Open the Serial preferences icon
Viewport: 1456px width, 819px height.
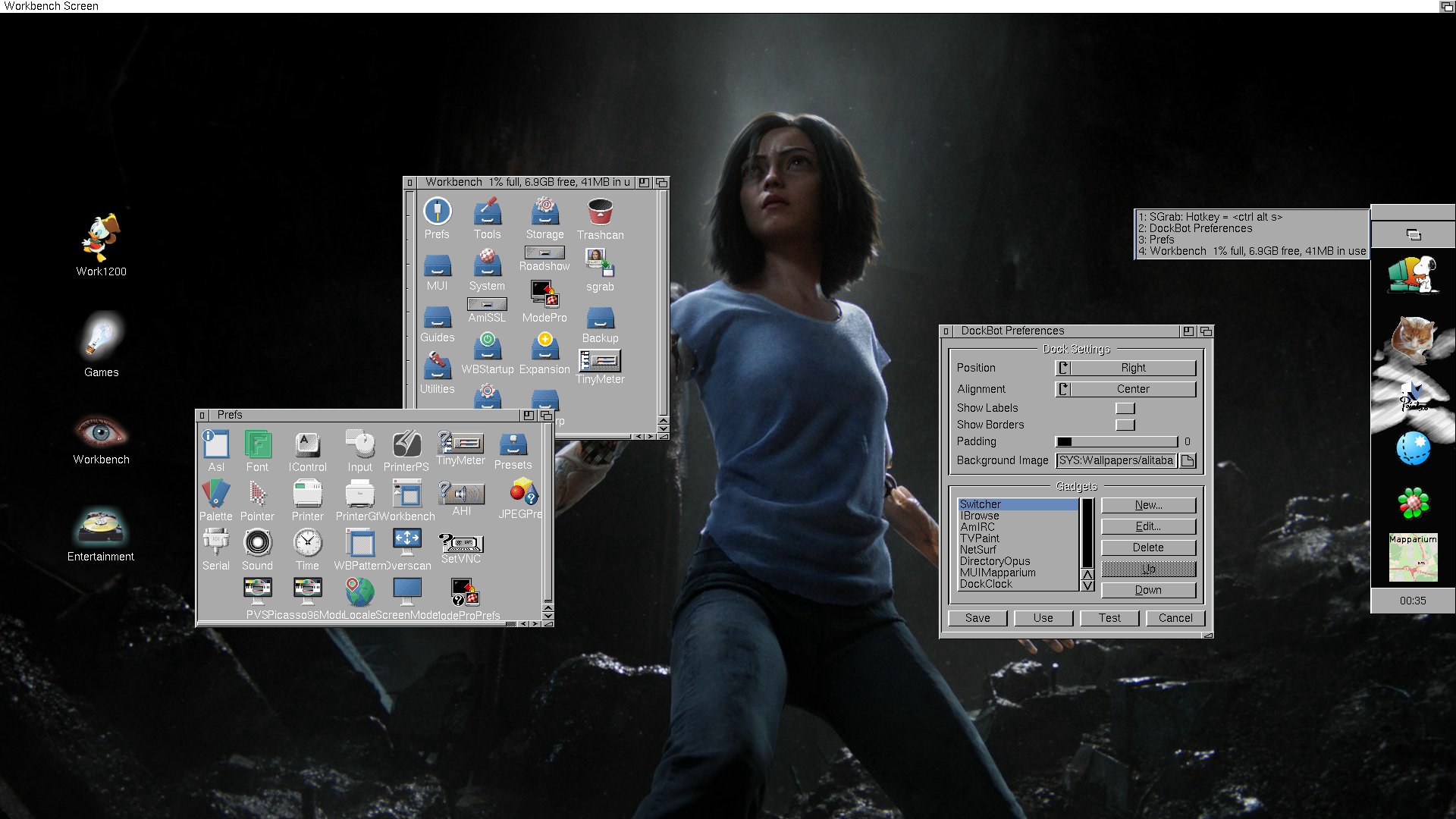[216, 550]
